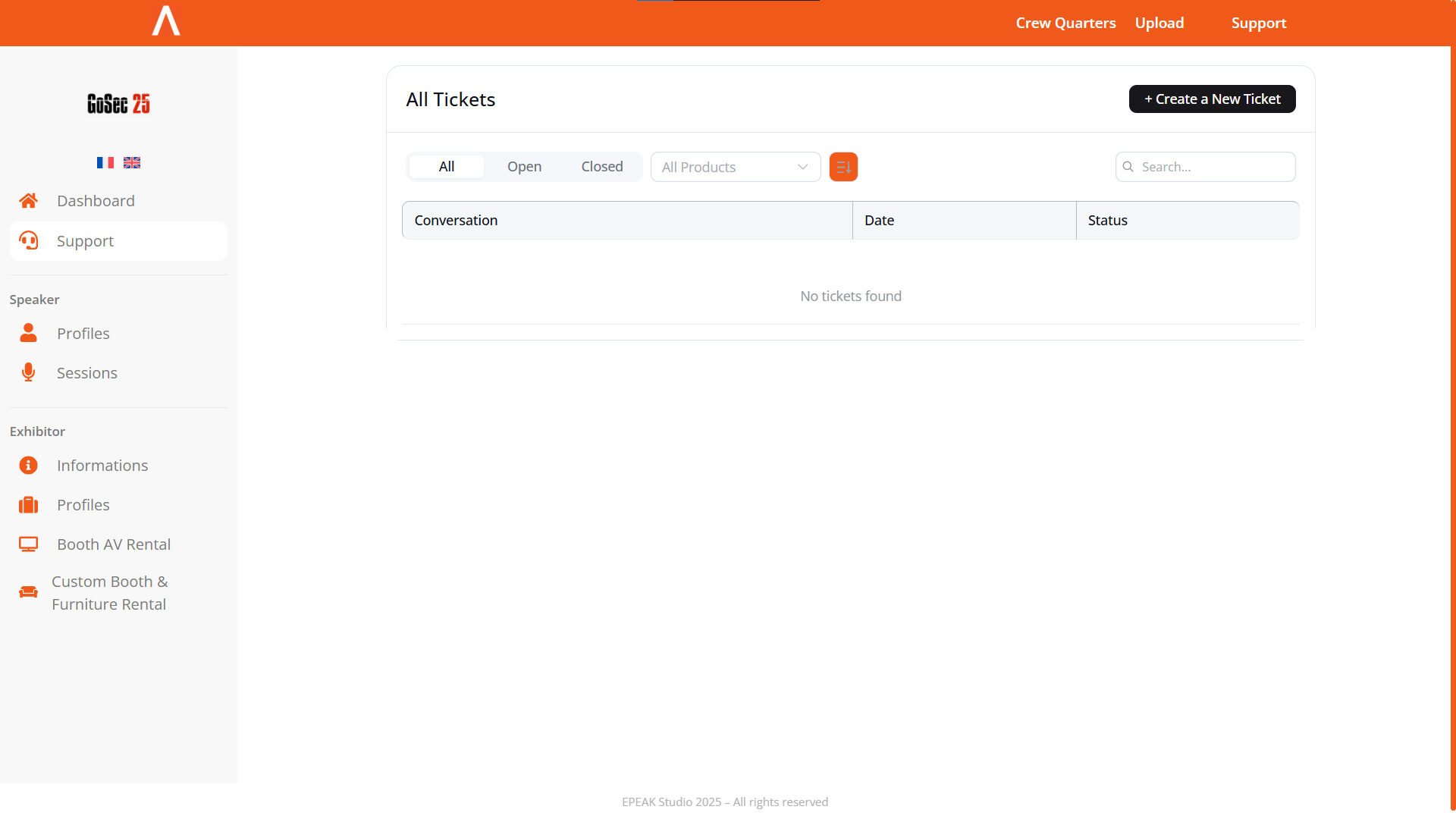Toggle the orange sort order button

[843, 167]
